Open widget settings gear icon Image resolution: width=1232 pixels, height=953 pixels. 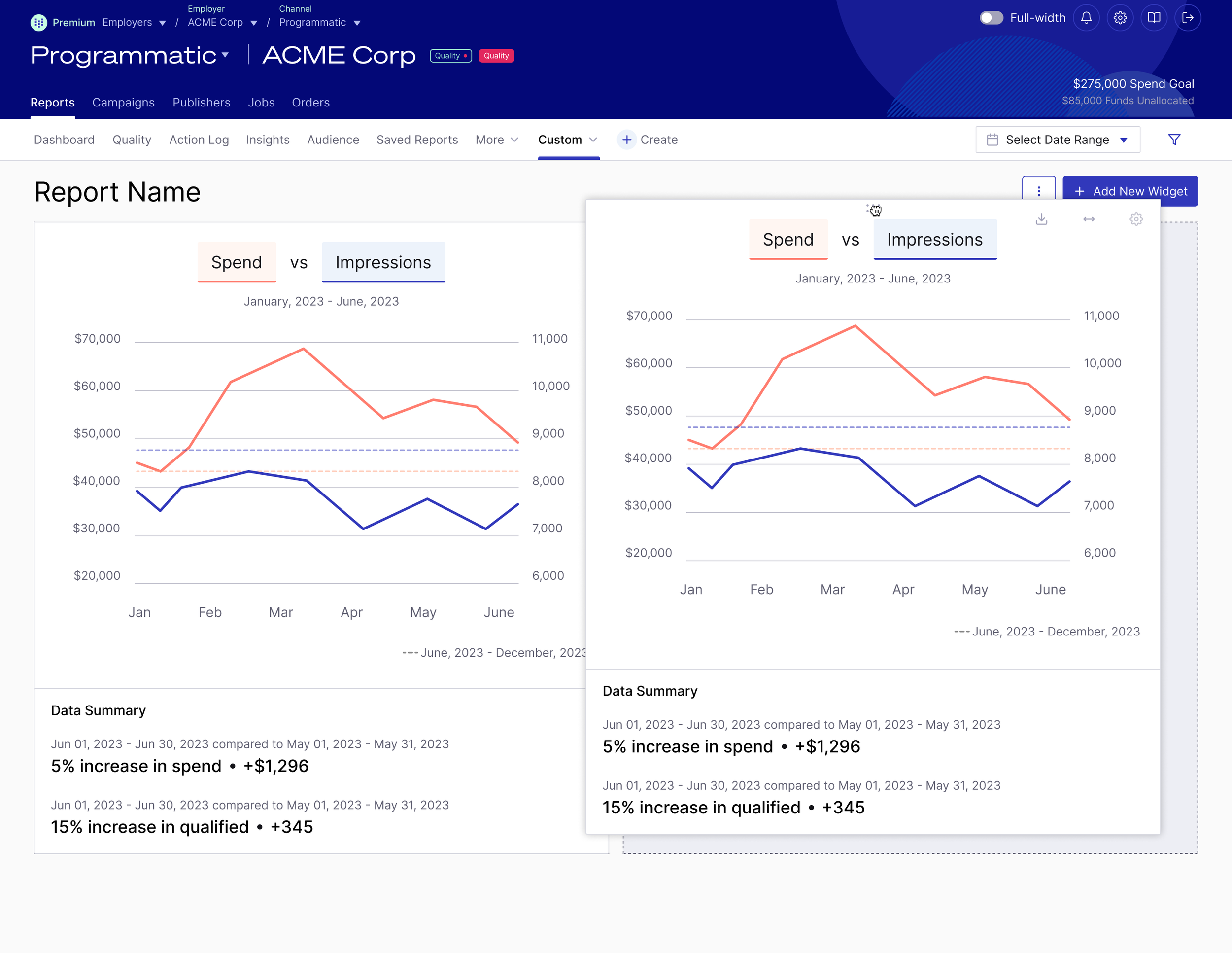coord(1136,219)
